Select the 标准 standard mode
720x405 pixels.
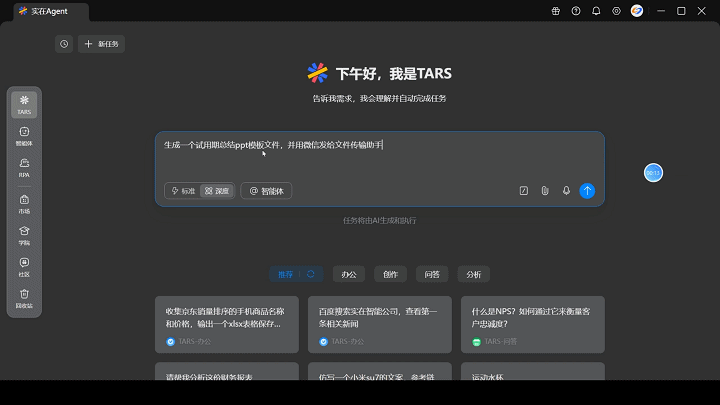(x=183, y=191)
